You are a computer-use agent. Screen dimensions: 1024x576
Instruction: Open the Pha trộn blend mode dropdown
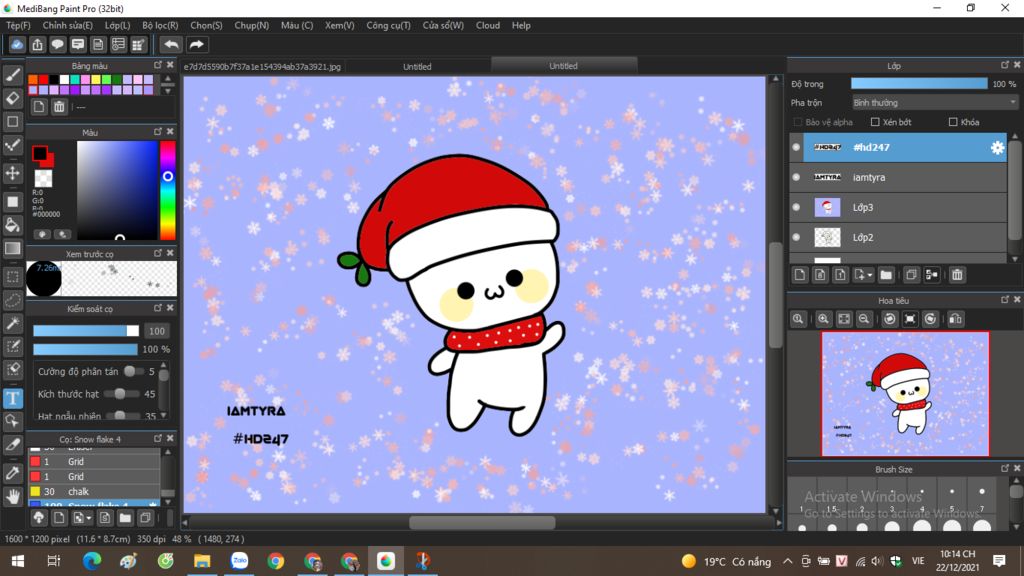click(935, 103)
